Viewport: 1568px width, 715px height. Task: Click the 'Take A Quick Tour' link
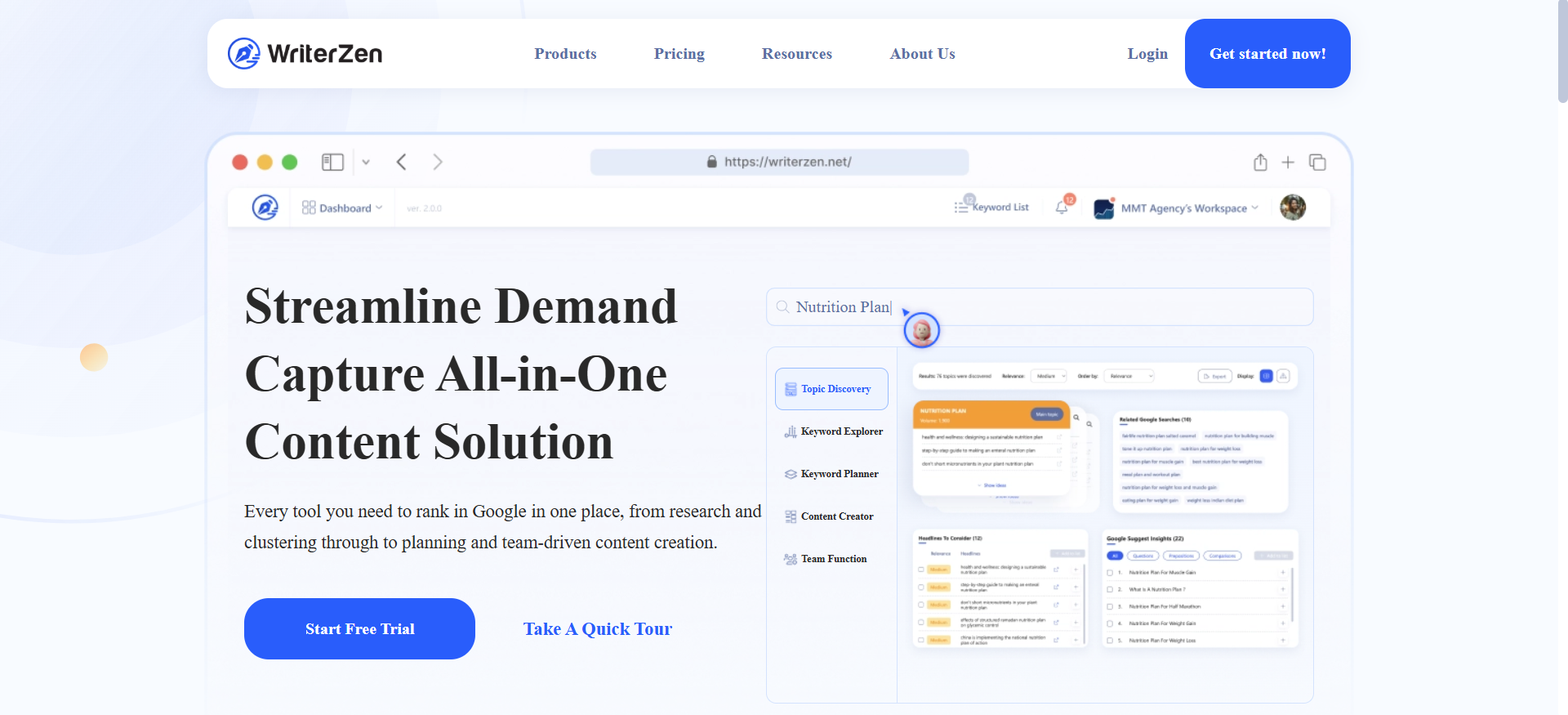[598, 628]
